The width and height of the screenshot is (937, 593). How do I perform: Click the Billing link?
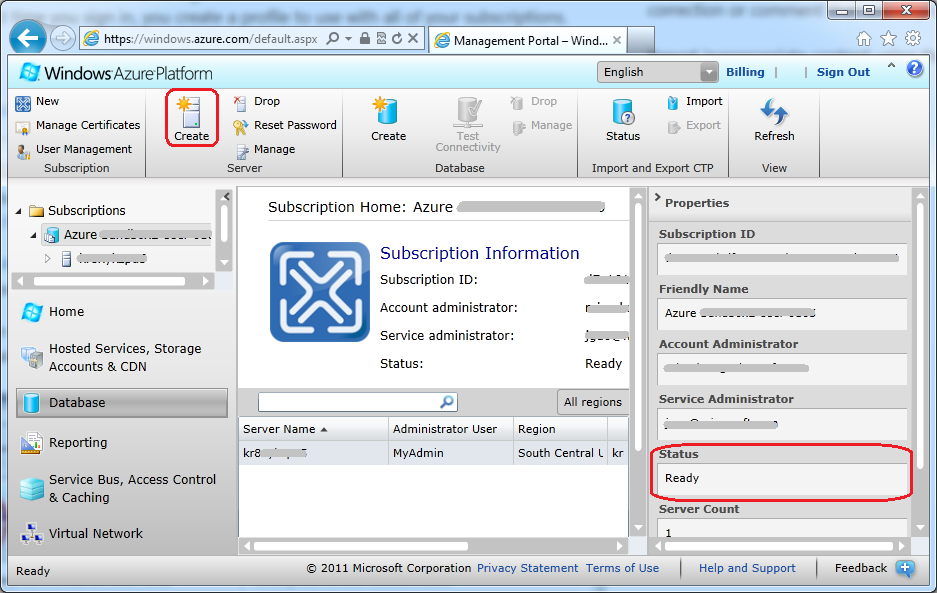click(x=745, y=72)
